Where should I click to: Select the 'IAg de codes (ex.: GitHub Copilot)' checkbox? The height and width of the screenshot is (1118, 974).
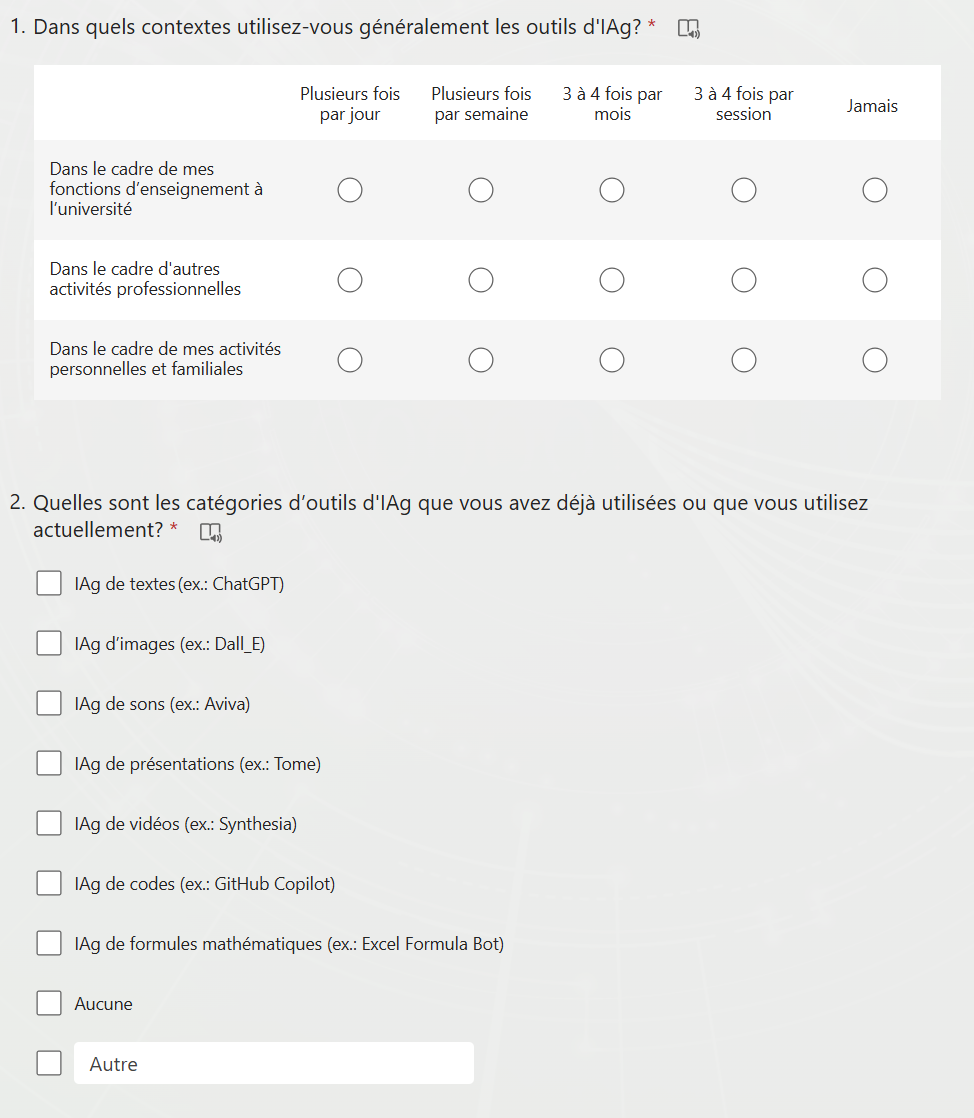click(x=49, y=883)
